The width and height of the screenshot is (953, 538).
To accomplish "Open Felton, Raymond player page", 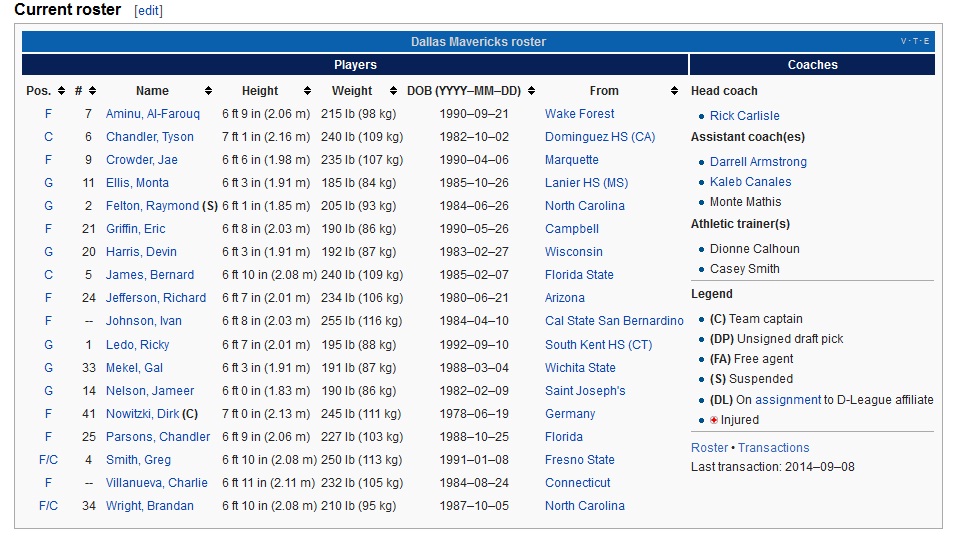I will [153, 206].
